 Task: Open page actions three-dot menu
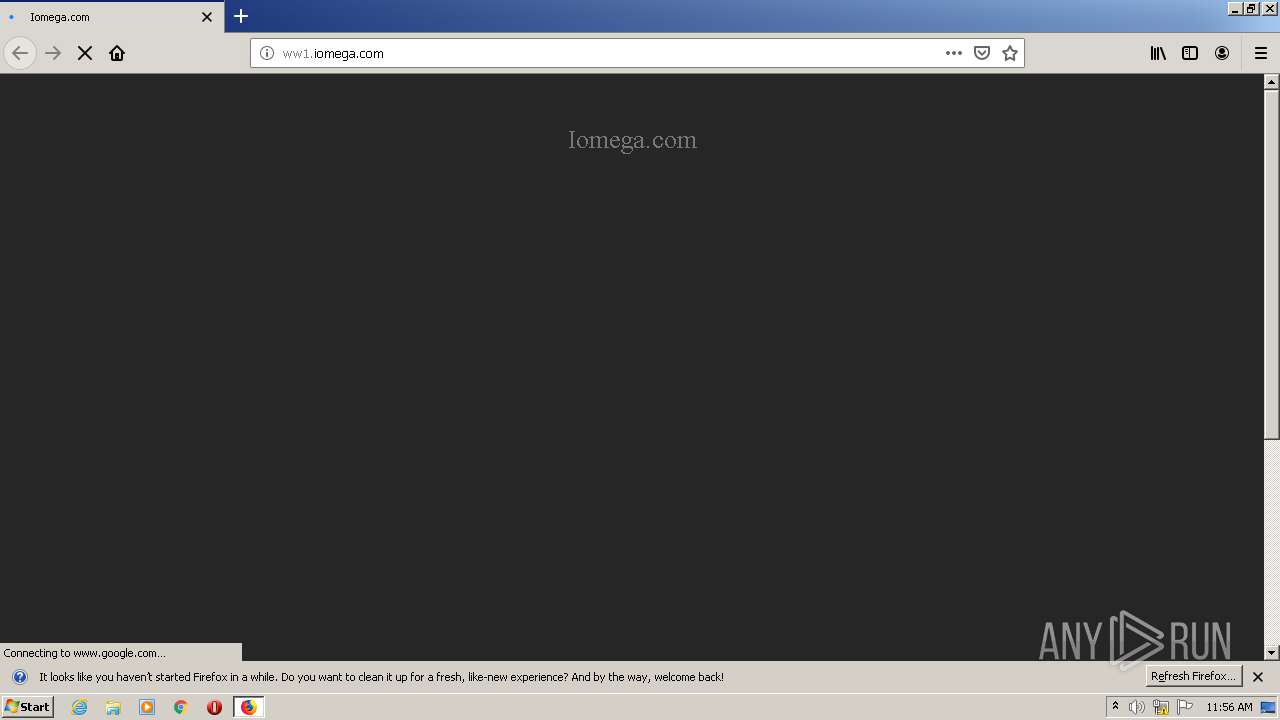point(954,53)
